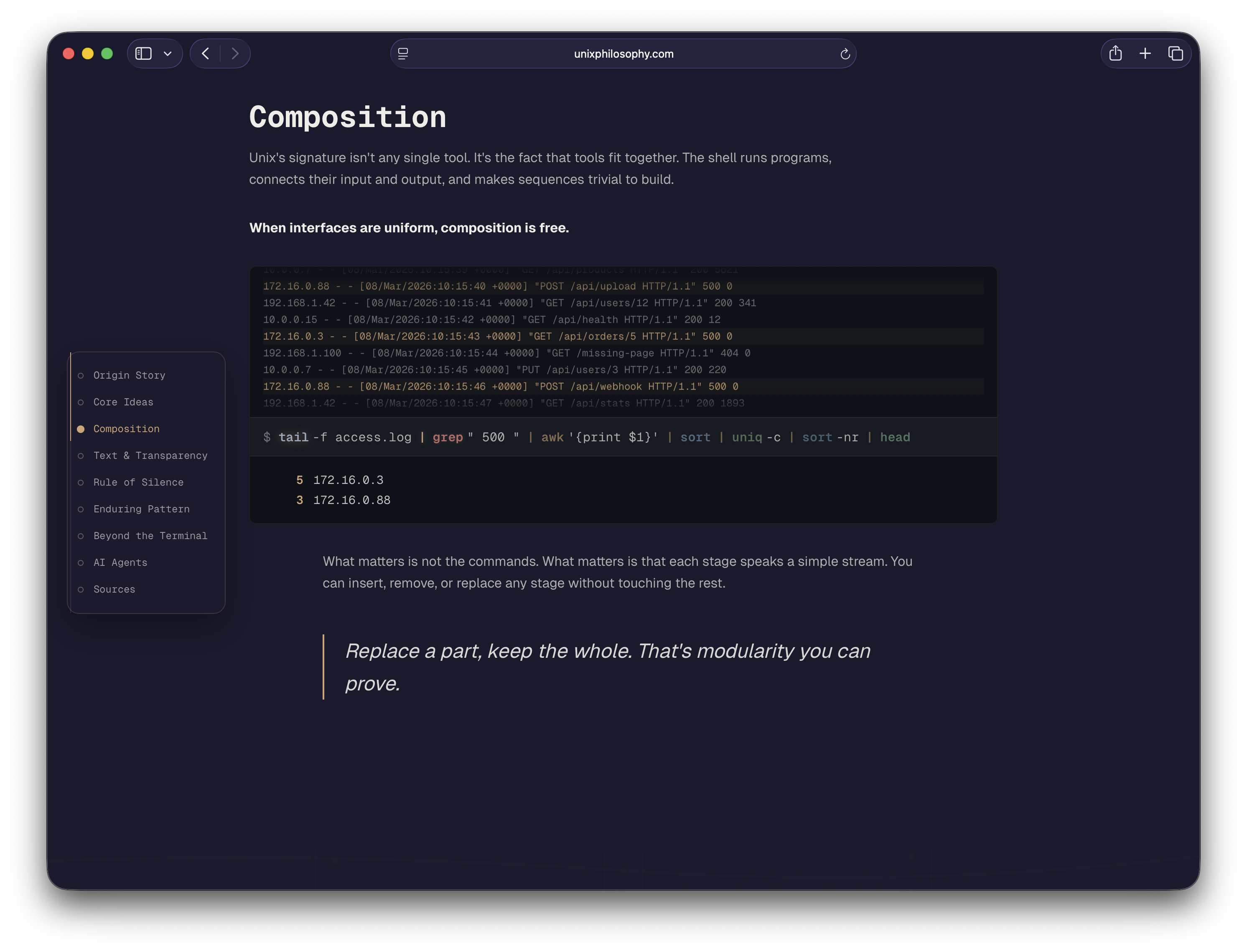
Task: Navigate to AI Agents section
Action: (120, 563)
